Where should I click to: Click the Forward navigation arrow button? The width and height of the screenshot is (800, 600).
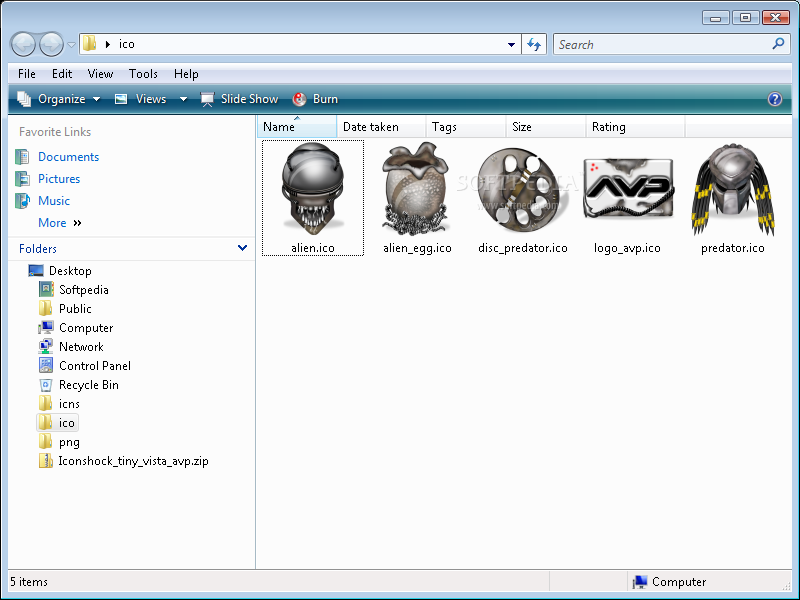(51, 44)
